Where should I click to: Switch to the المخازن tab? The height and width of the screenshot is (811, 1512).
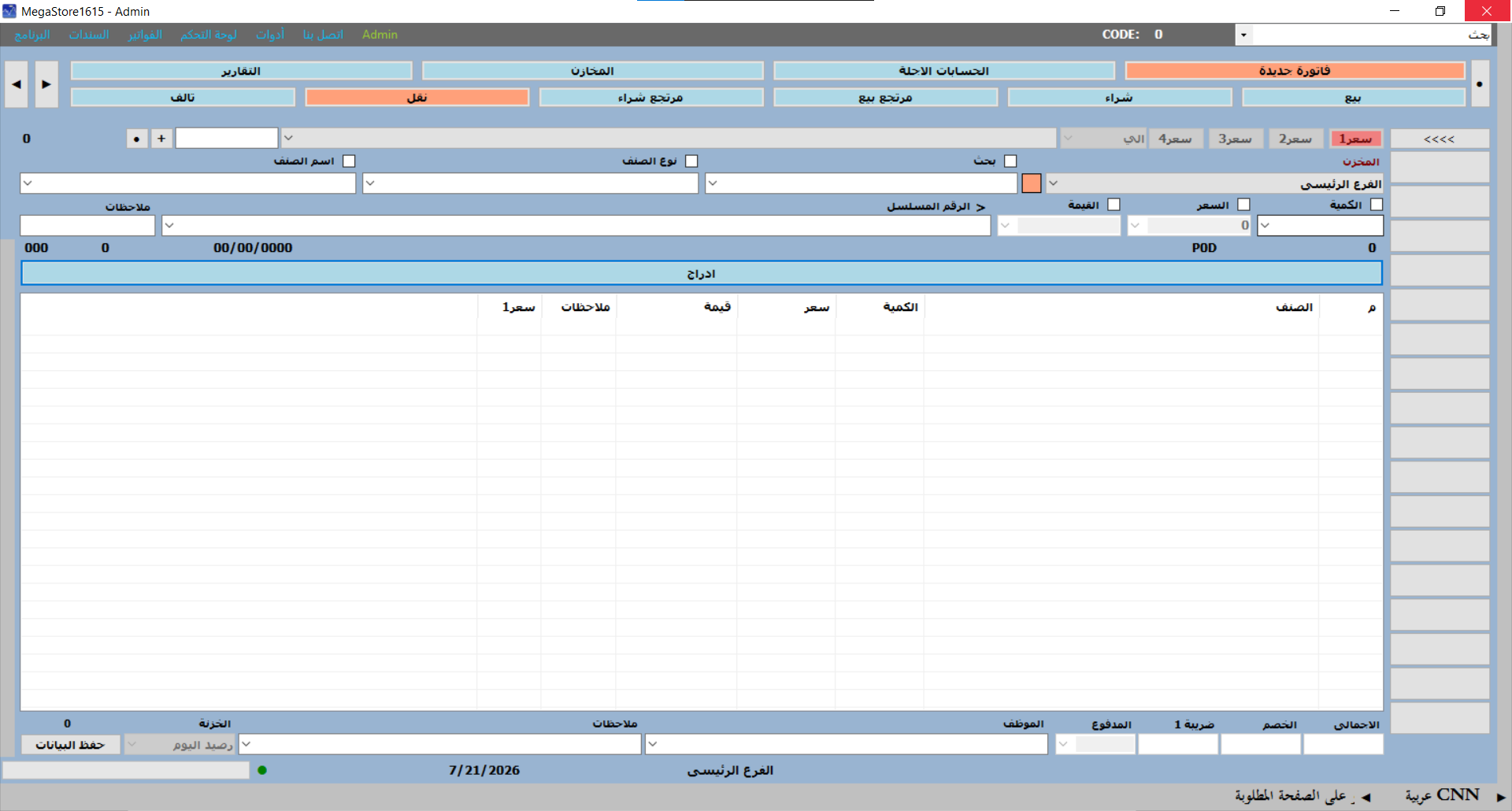click(x=592, y=71)
